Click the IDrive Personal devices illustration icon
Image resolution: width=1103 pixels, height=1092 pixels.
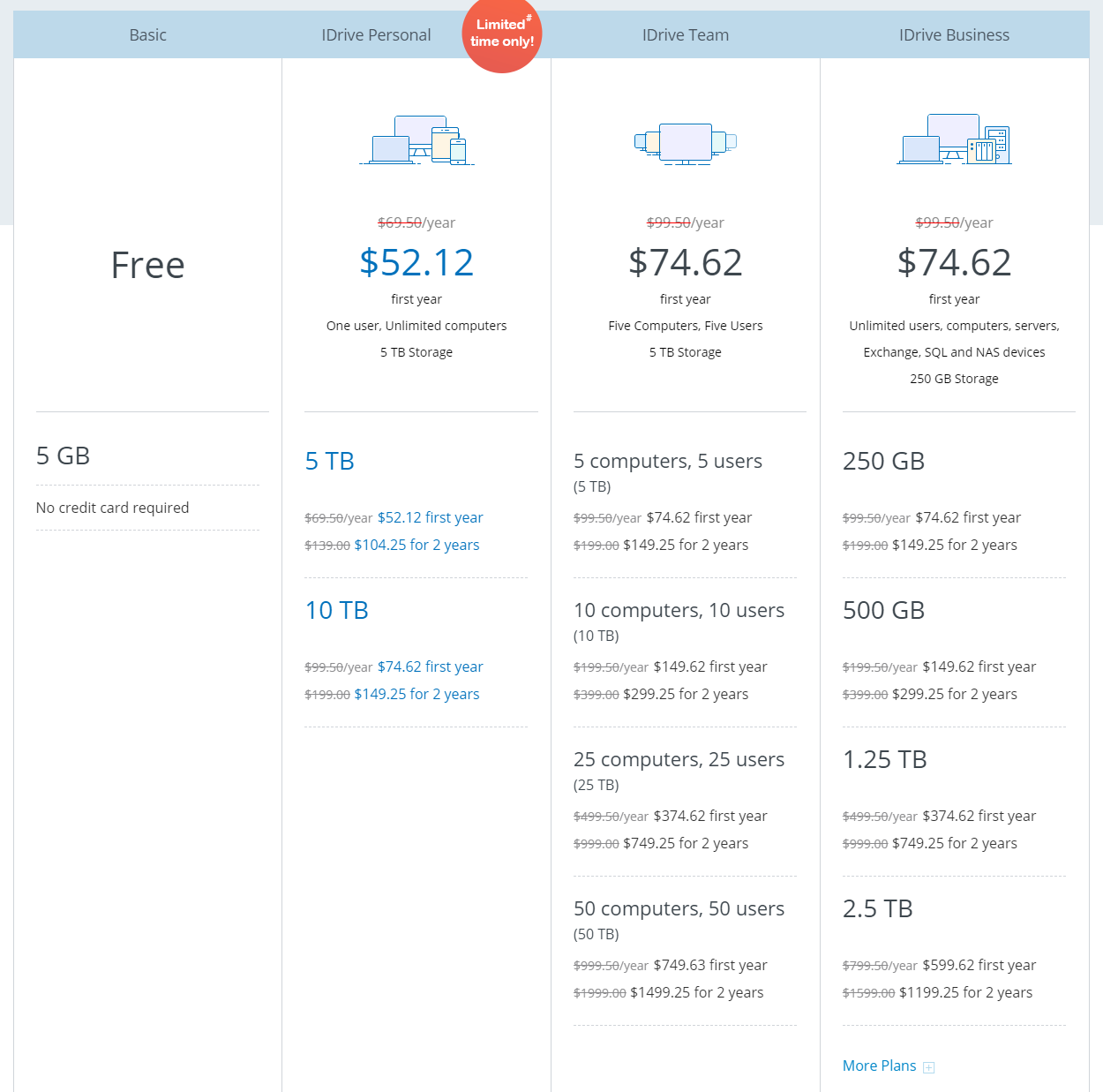(x=416, y=140)
